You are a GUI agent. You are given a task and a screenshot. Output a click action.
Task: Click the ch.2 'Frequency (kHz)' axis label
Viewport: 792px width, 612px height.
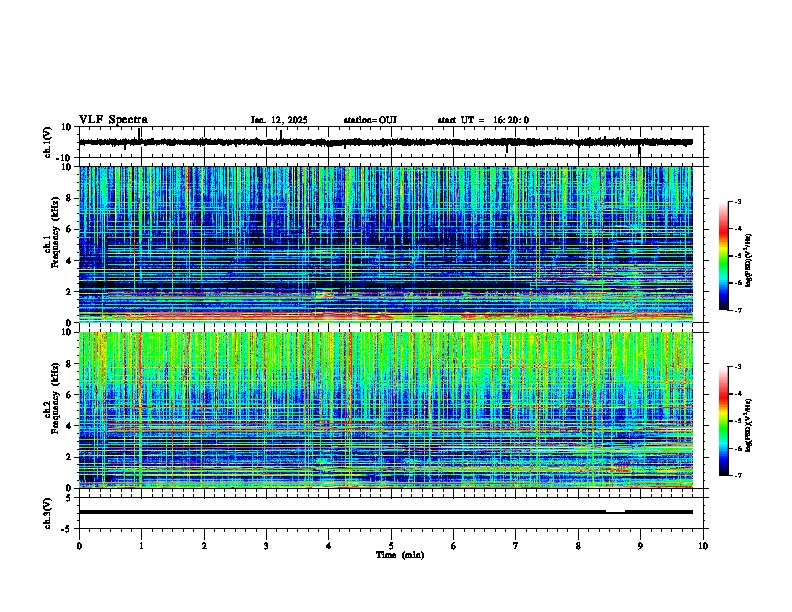[55, 398]
